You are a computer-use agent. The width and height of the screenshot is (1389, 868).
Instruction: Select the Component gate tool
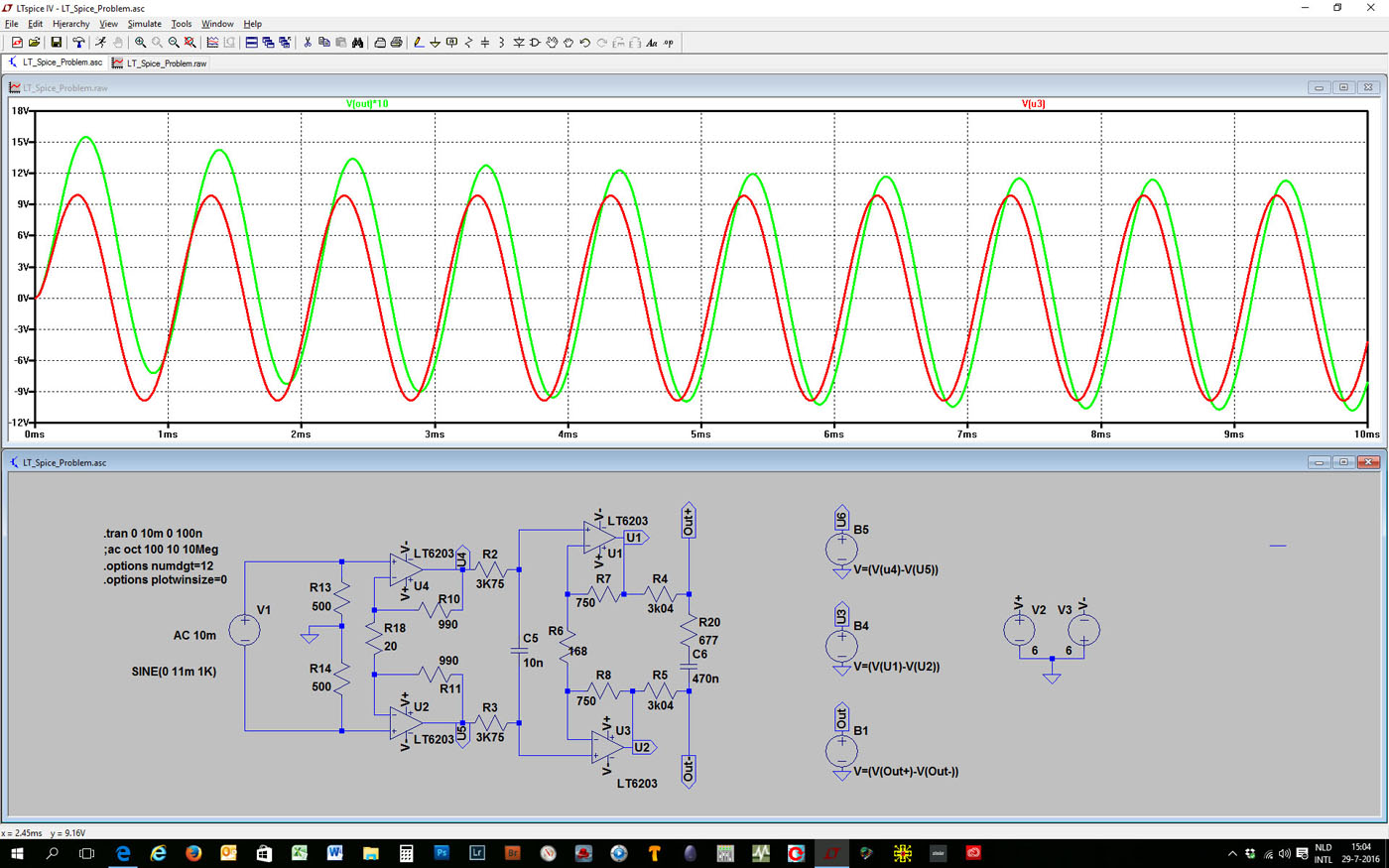[x=535, y=43]
